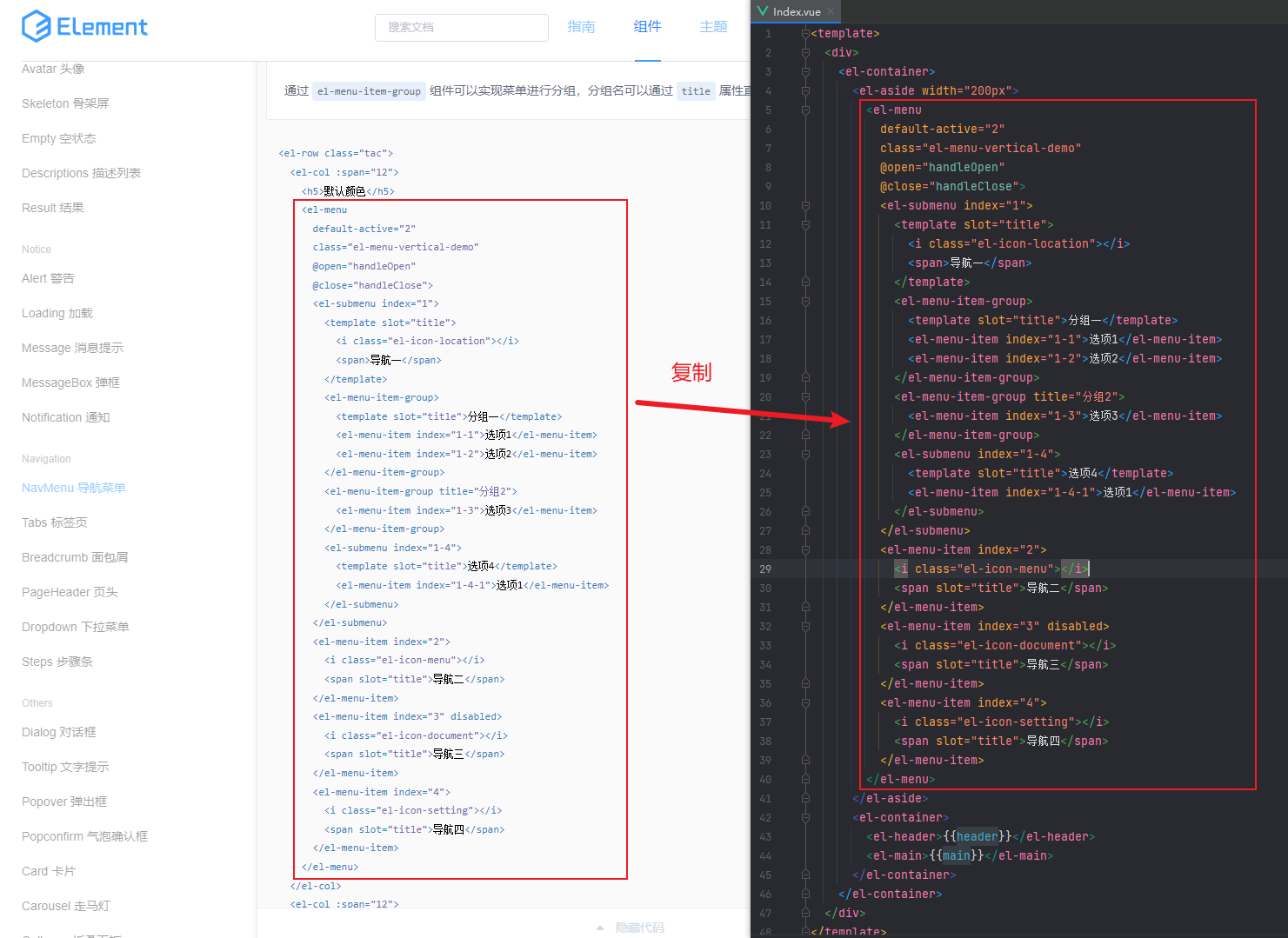
Task: Click el-icon-document class in the editor
Action: [1019, 645]
